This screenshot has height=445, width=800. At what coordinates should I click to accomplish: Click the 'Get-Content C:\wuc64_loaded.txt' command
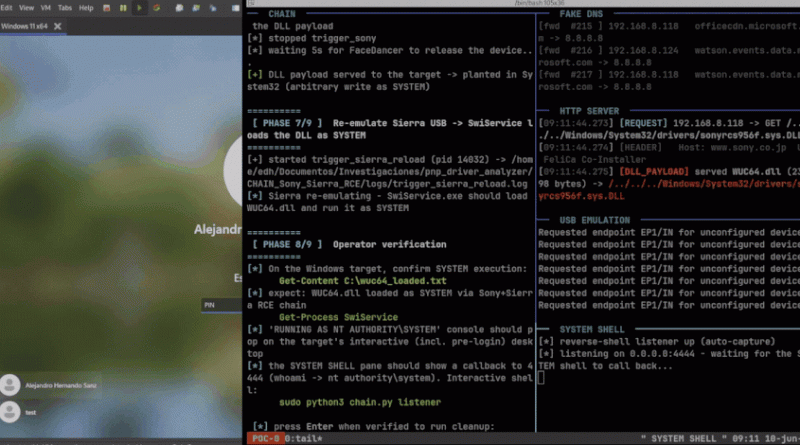(362, 281)
